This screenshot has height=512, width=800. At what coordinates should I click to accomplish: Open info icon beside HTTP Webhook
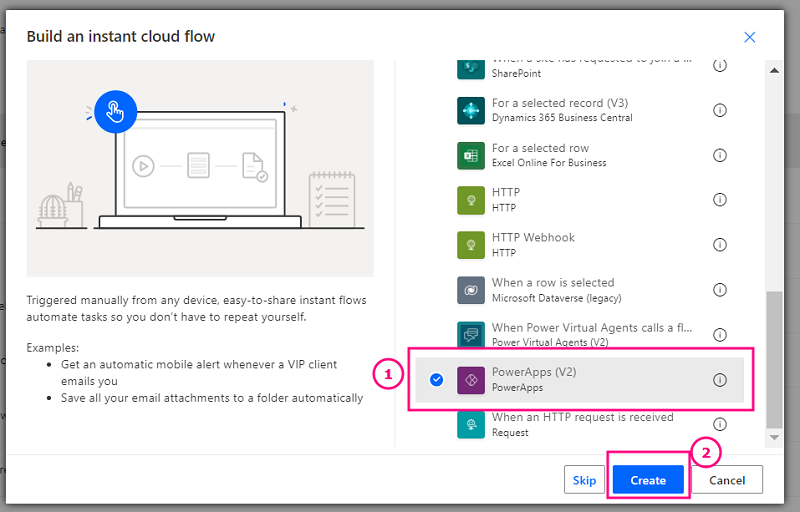[x=719, y=245]
